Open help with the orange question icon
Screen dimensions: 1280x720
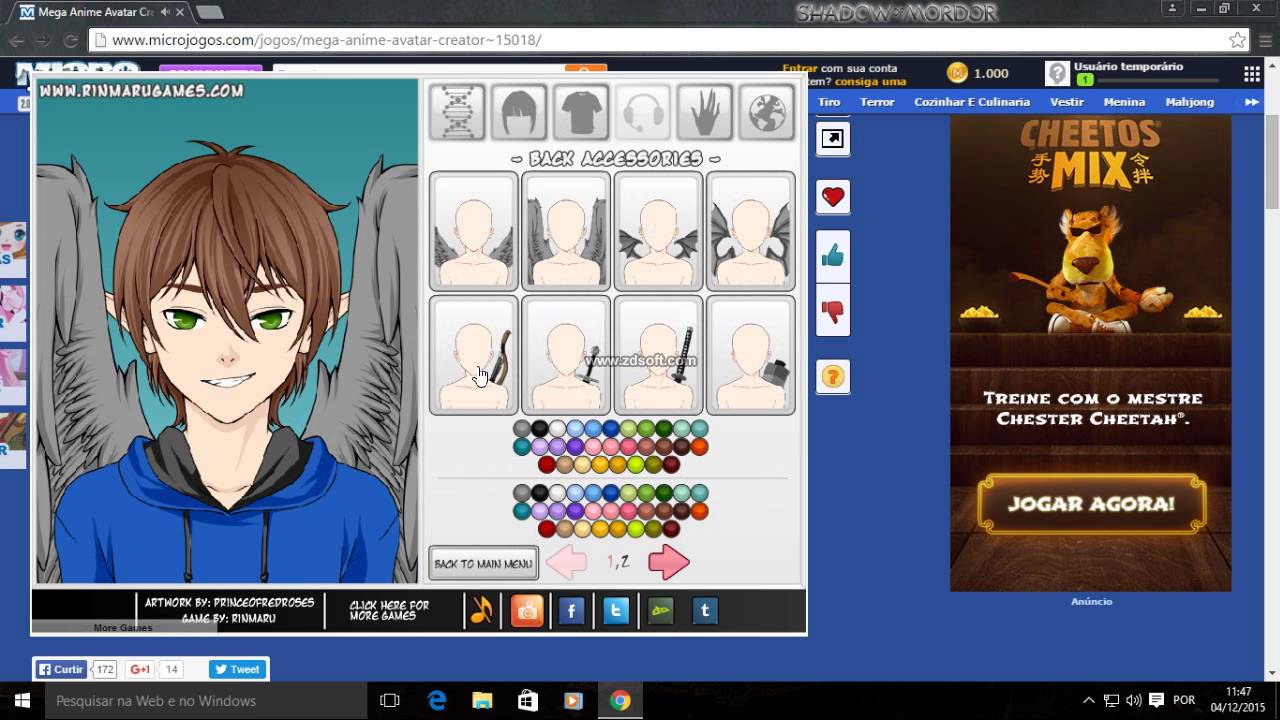click(833, 377)
